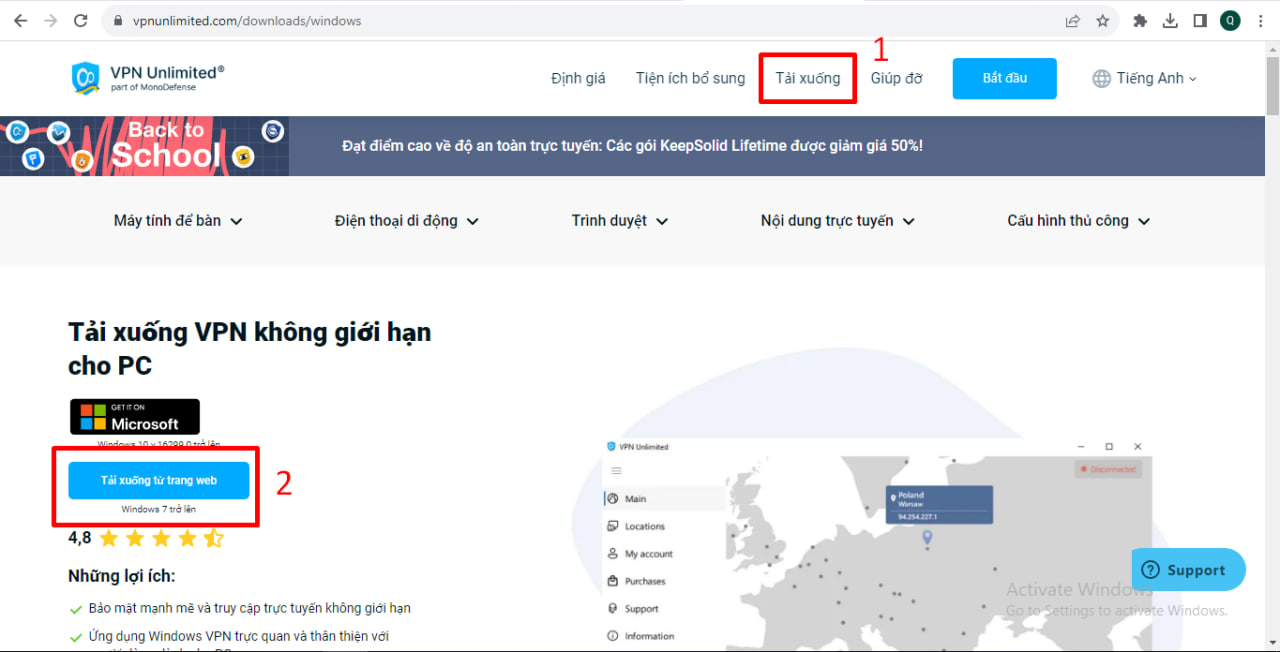Expand the Máy tính để bàn dropdown
The height and width of the screenshot is (652, 1280).
[x=178, y=221]
